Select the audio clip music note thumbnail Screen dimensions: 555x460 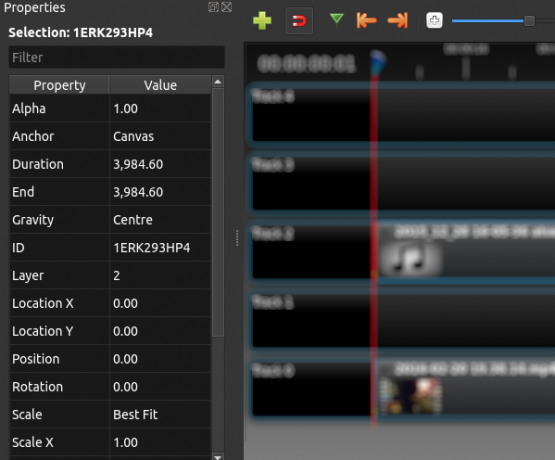point(411,258)
